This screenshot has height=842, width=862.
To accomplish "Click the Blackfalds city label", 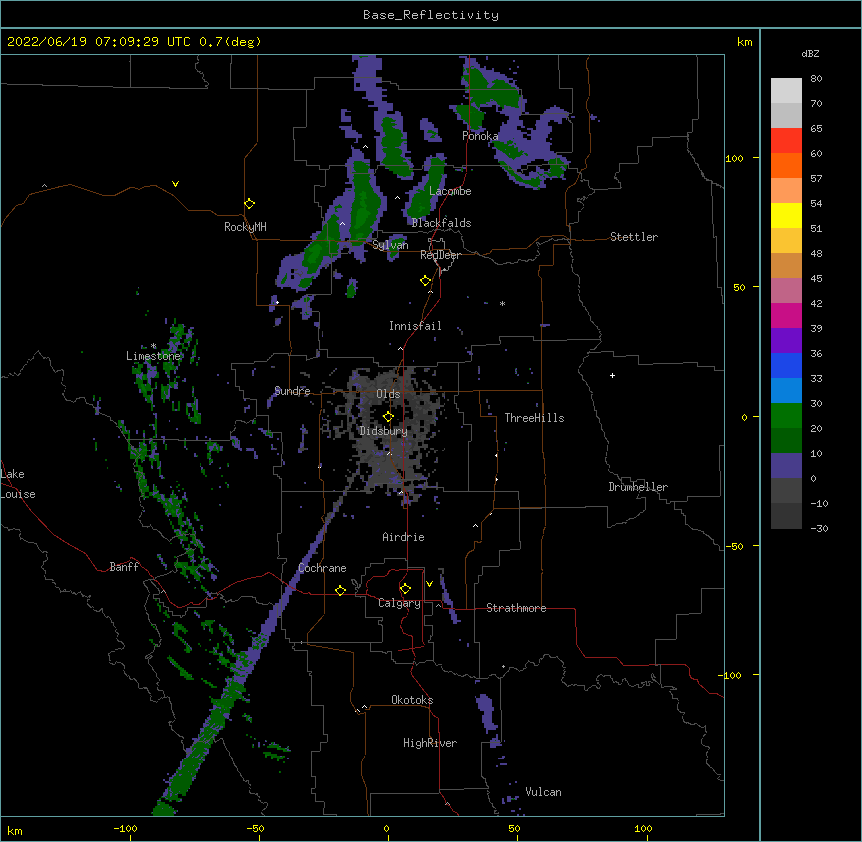I will (x=441, y=223).
